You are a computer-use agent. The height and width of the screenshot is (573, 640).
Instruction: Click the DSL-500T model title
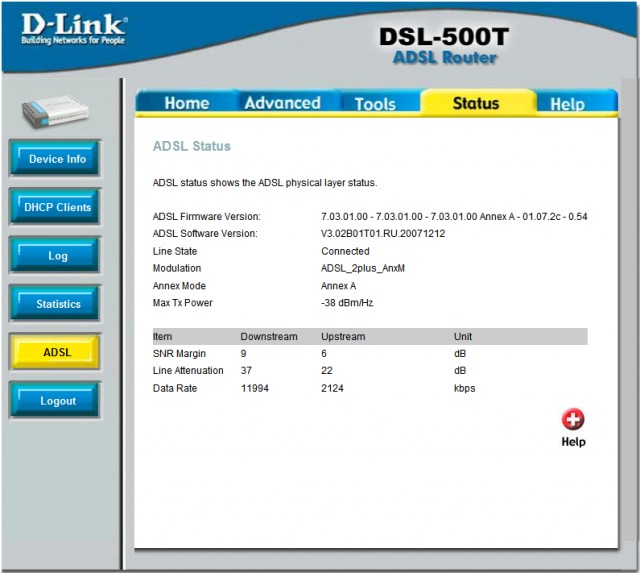point(444,37)
